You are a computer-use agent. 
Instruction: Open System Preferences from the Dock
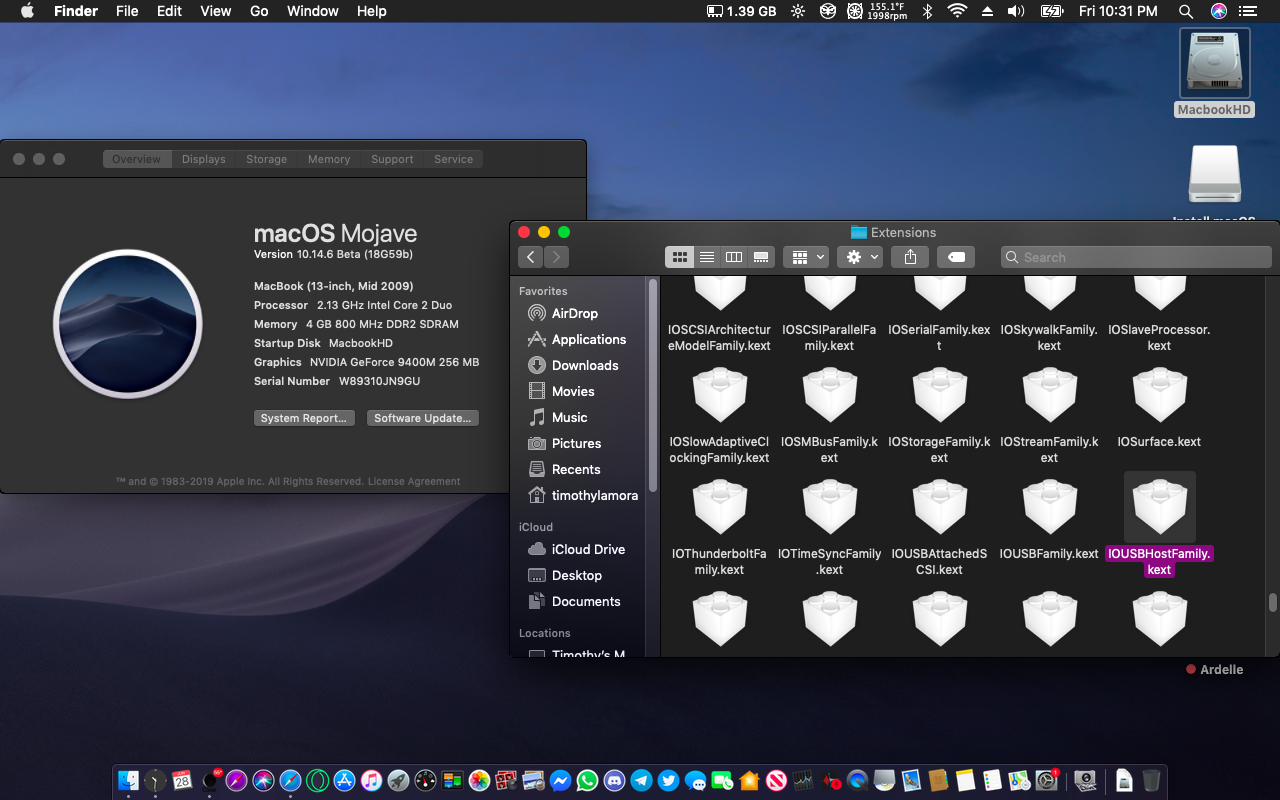click(x=1046, y=780)
